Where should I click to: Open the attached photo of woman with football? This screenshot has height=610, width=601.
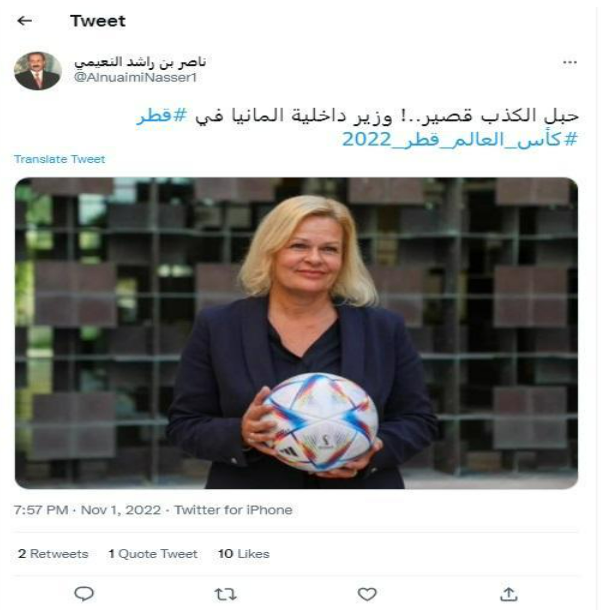coord(296,333)
